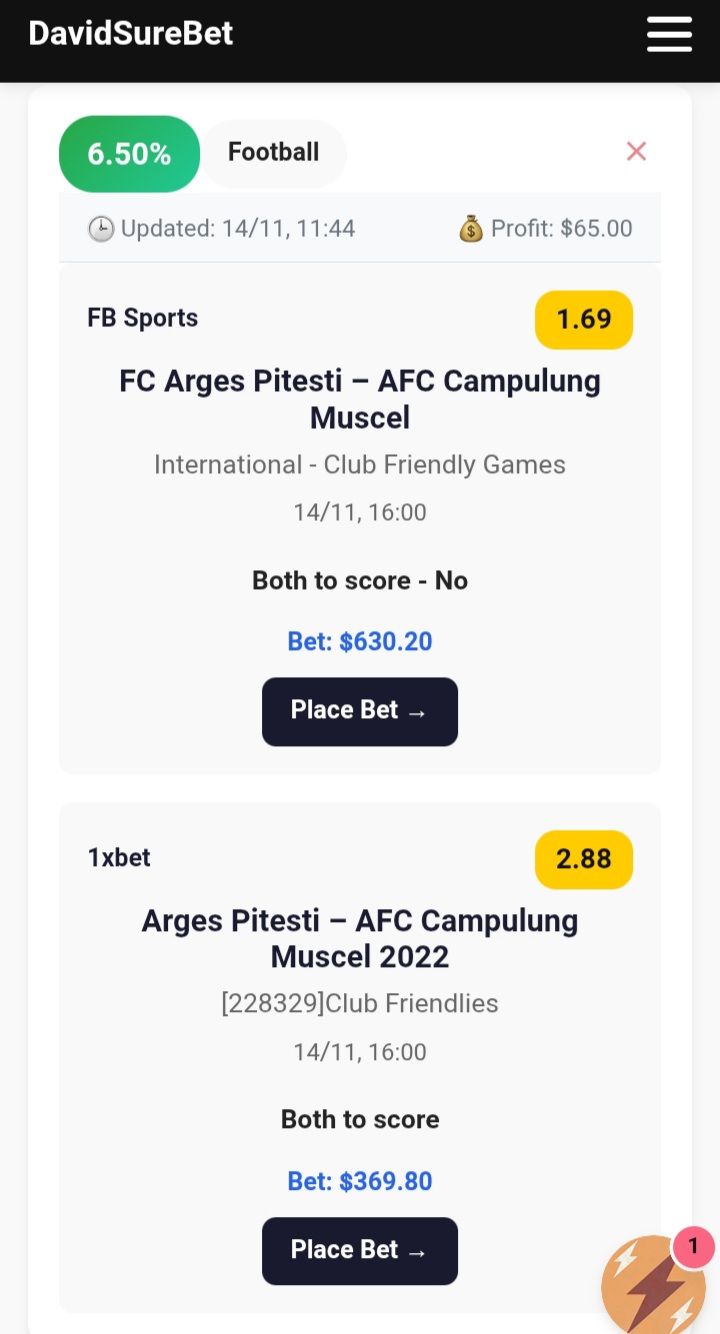The height and width of the screenshot is (1334, 720).
Task: Click the clock icon beside Updated time
Action: (101, 229)
